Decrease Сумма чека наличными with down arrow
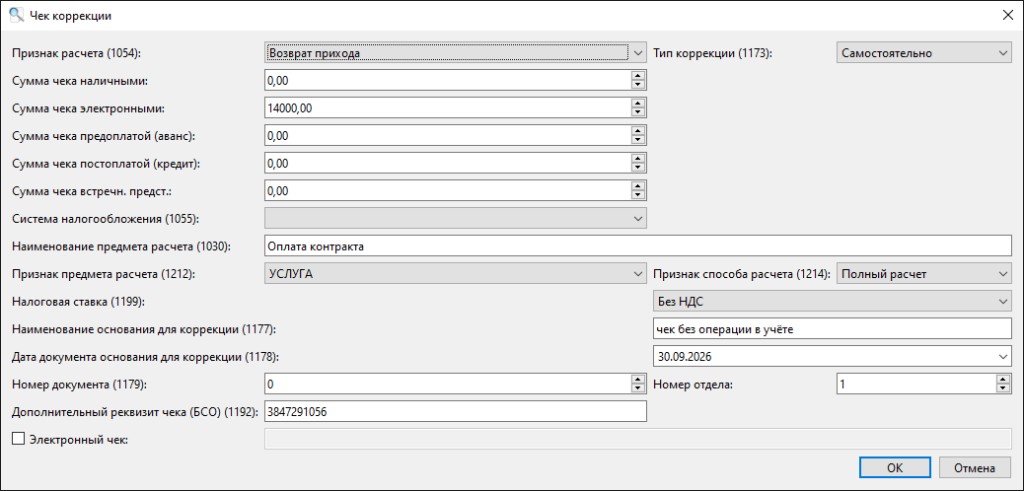 coord(639,85)
